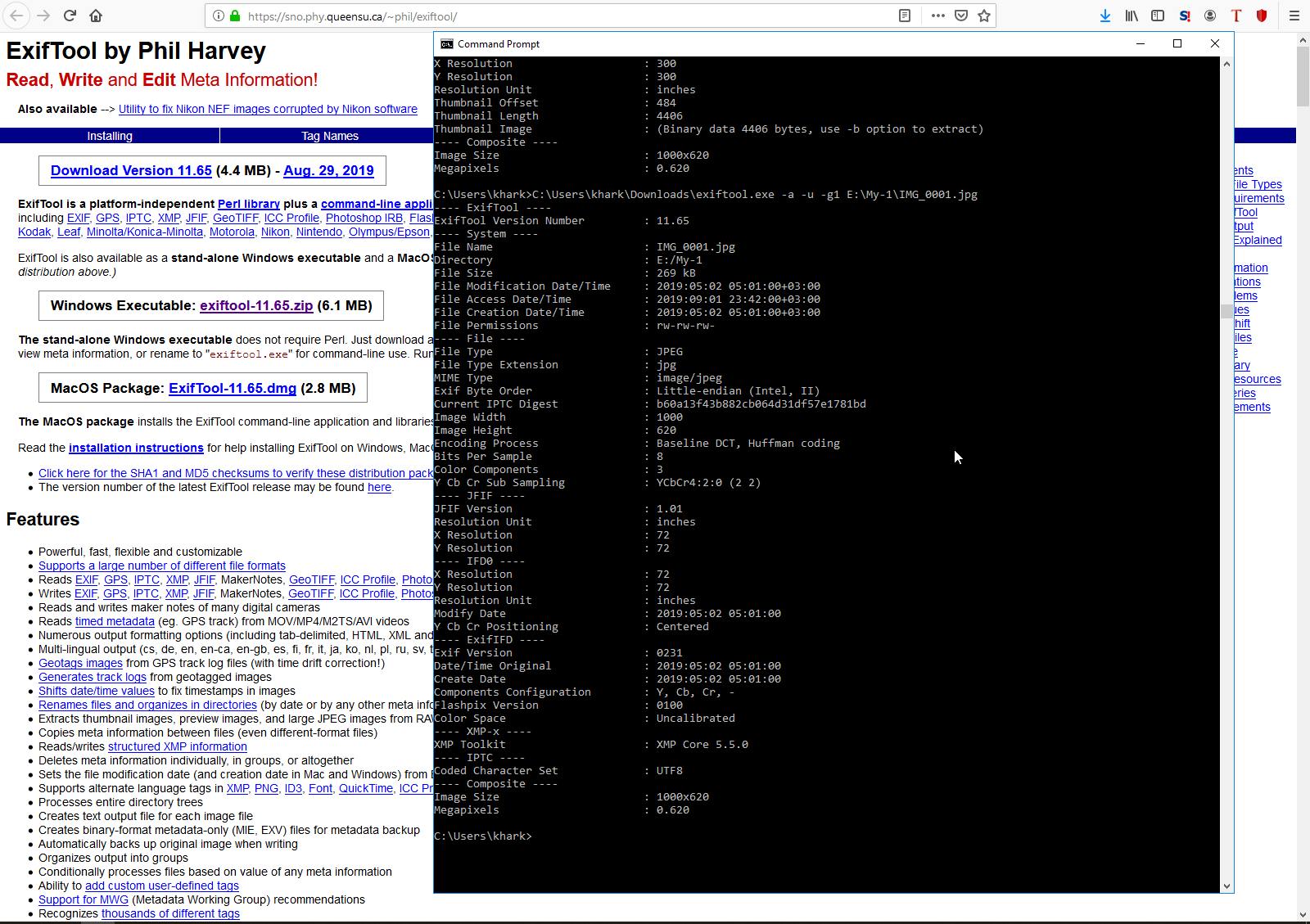The image size is (1310, 924).
Task: Click the Command Prompt scrollbar down arrow
Action: click(1226, 886)
